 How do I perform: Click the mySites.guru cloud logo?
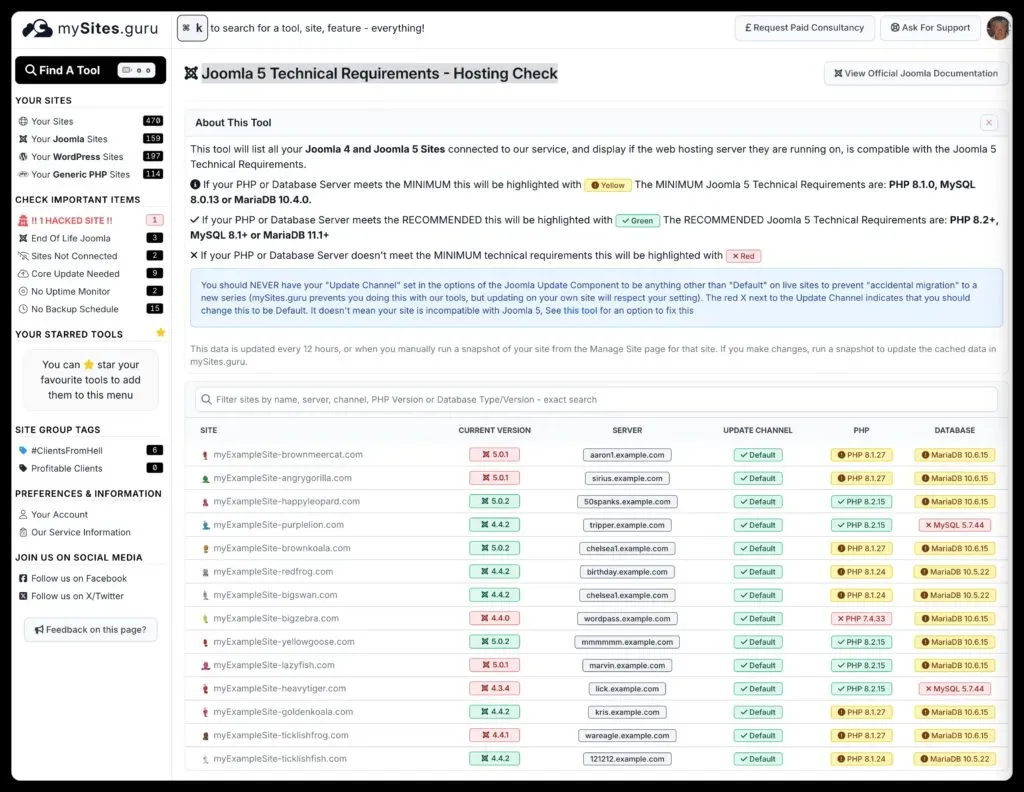pyautogui.click(x=37, y=29)
